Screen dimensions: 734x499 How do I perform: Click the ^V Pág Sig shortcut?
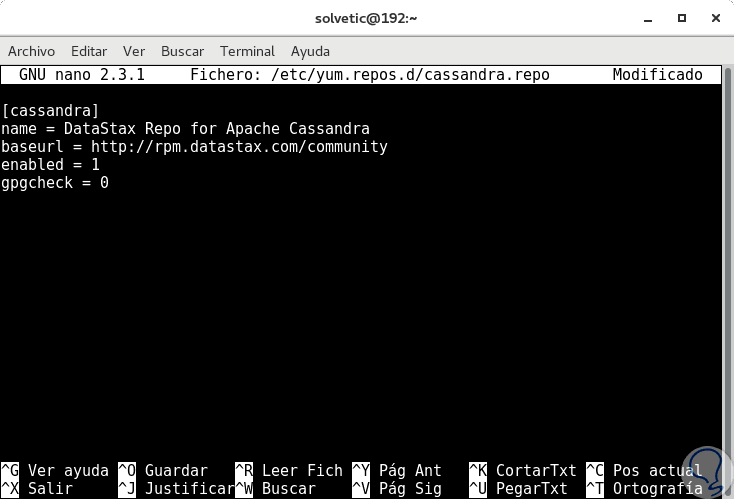click(396, 489)
